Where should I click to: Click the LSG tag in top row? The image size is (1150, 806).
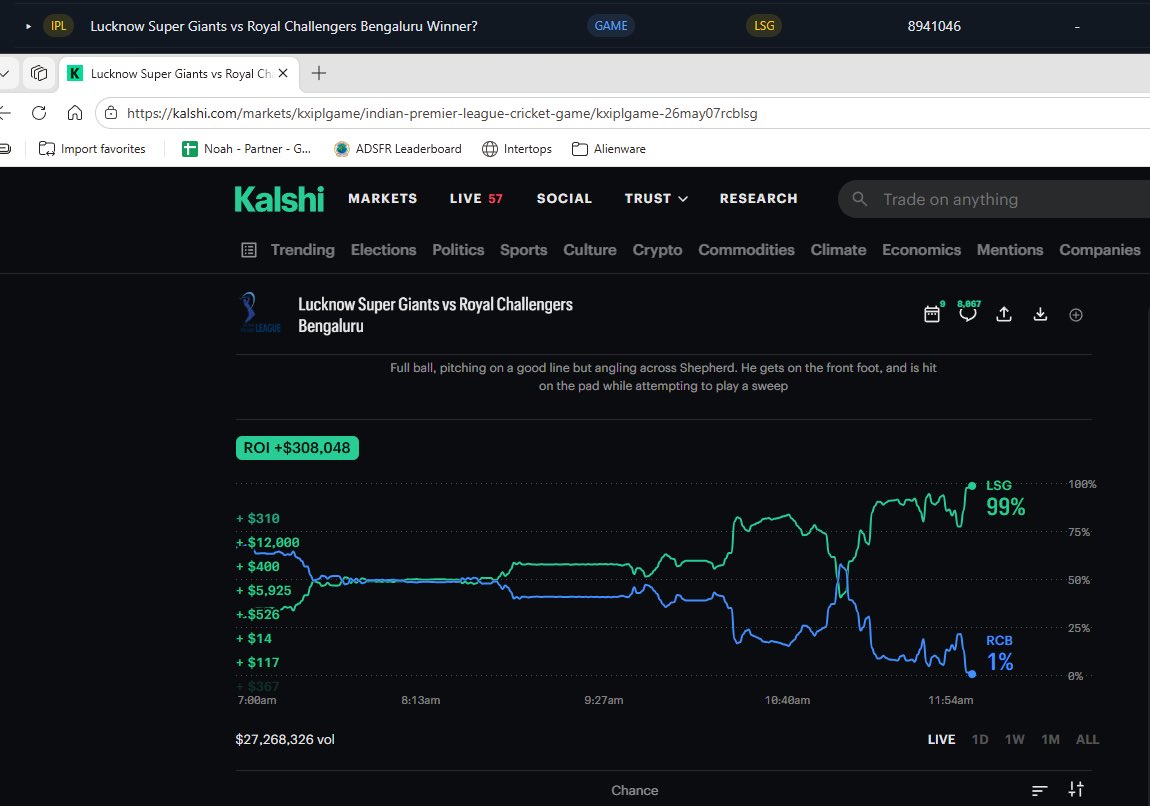click(764, 26)
